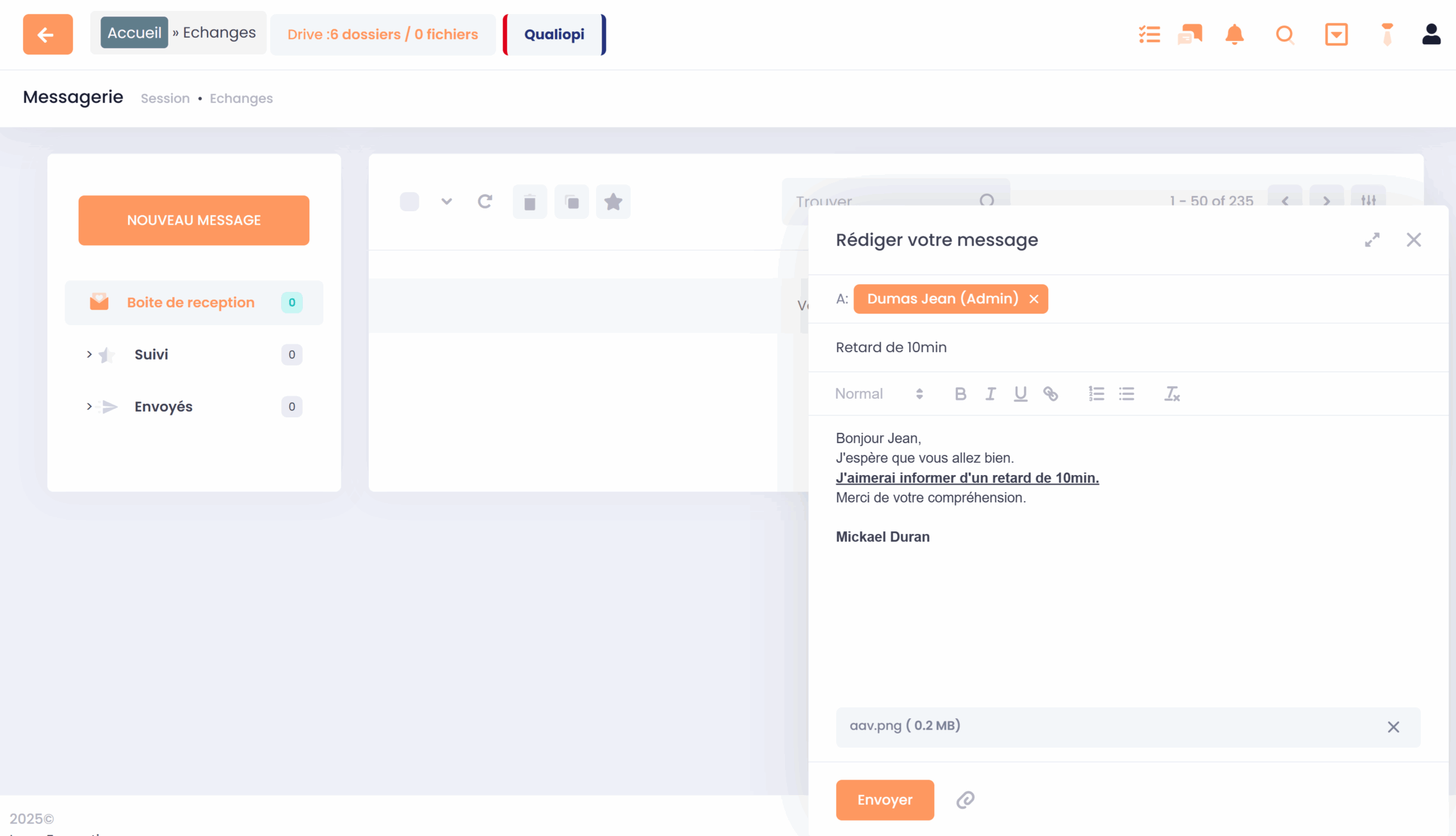Viewport: 1456px width, 836px height.
Task: Create a numbered list in the message
Action: click(1096, 394)
